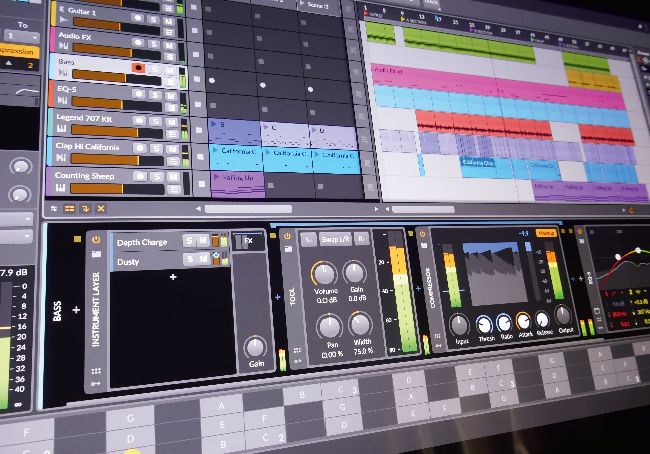Toggle the EQ-5 device power button
Image resolution: width=650 pixels, height=454 pixels.
coord(580,232)
